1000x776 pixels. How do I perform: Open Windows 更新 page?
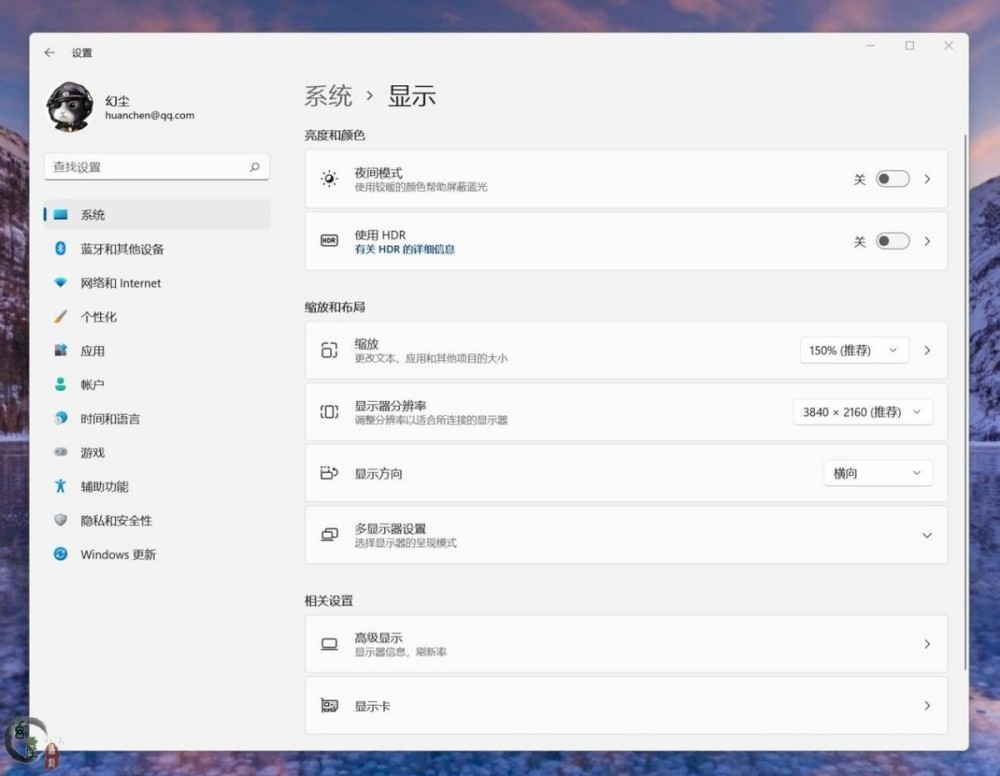point(157,554)
